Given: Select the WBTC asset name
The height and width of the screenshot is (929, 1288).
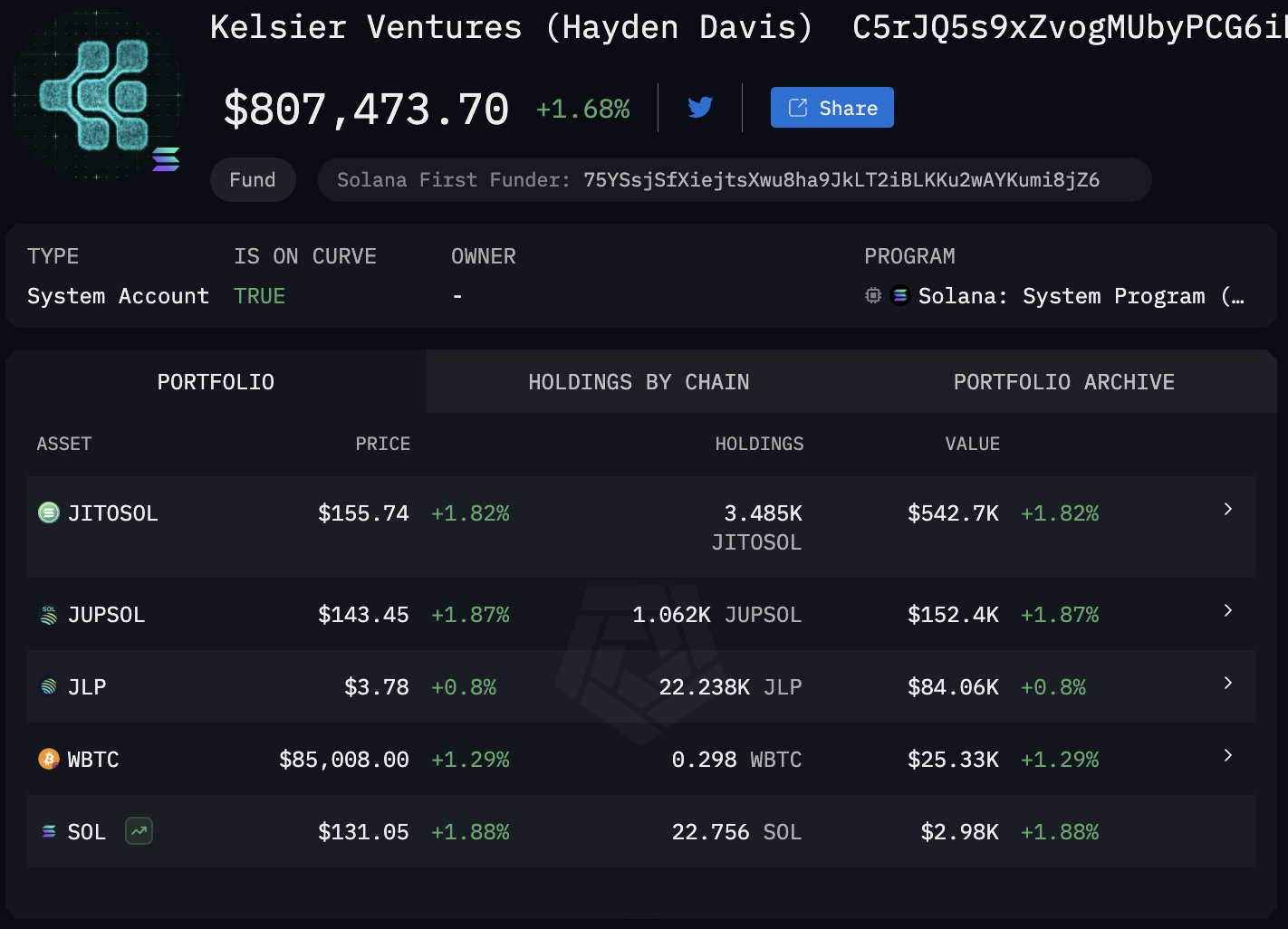Looking at the screenshot, I should click(x=93, y=760).
